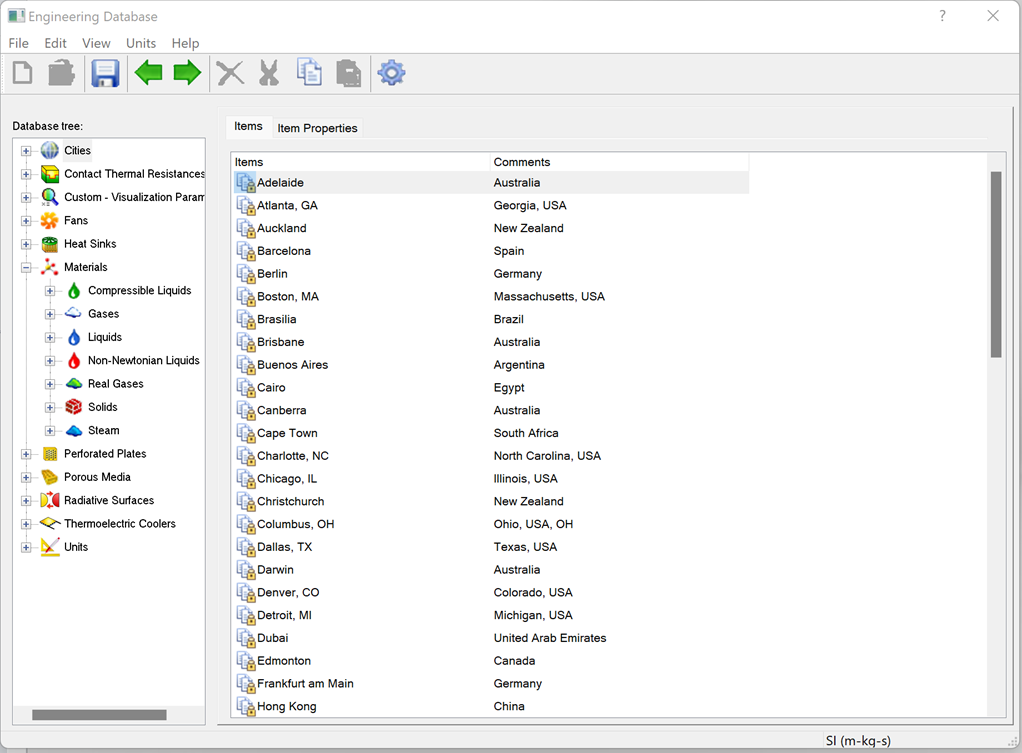Viewport: 1022px width, 753px height.
Task: Click the Open folder toolbar icon
Action: (x=61, y=73)
